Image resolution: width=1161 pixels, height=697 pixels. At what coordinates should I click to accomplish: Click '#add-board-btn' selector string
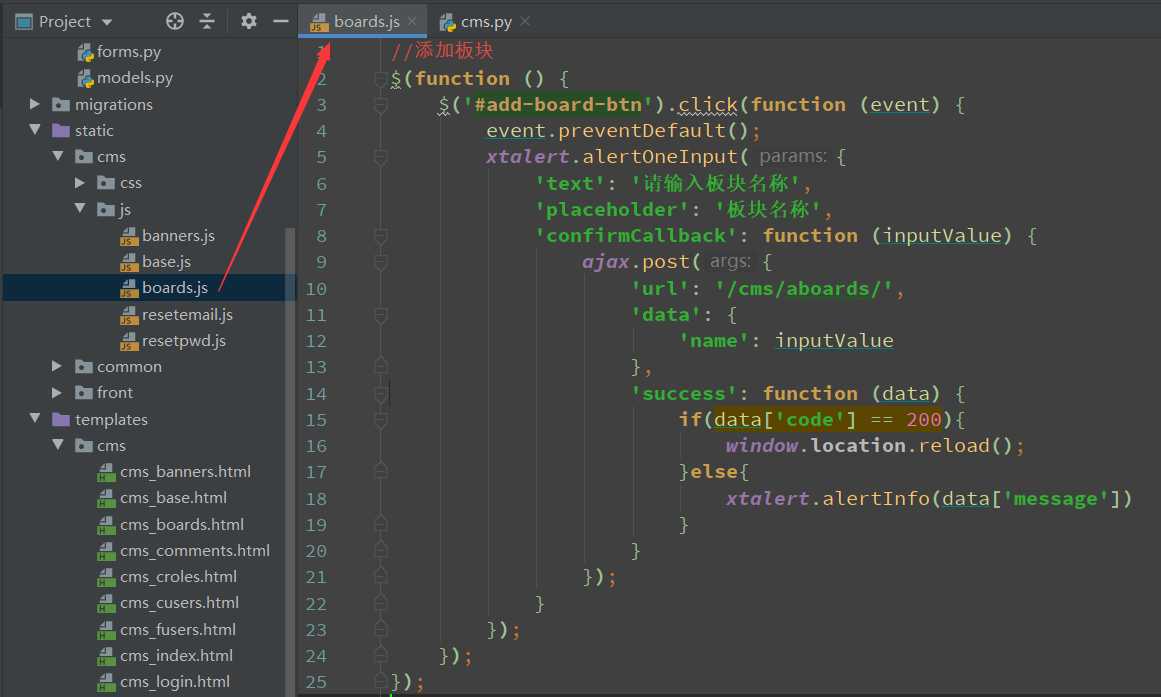pyautogui.click(x=558, y=104)
